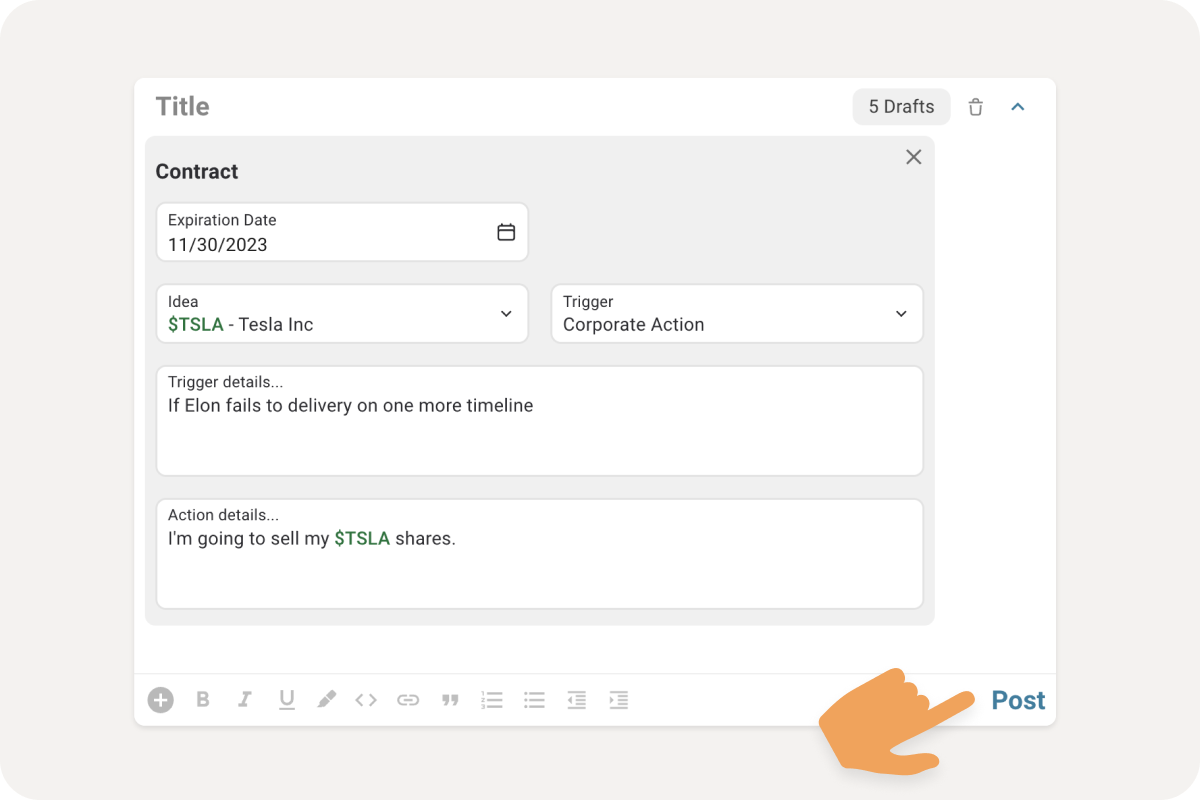The height and width of the screenshot is (800, 1200).
Task: Collapse the editor with the chevron up
Action: (x=1018, y=107)
